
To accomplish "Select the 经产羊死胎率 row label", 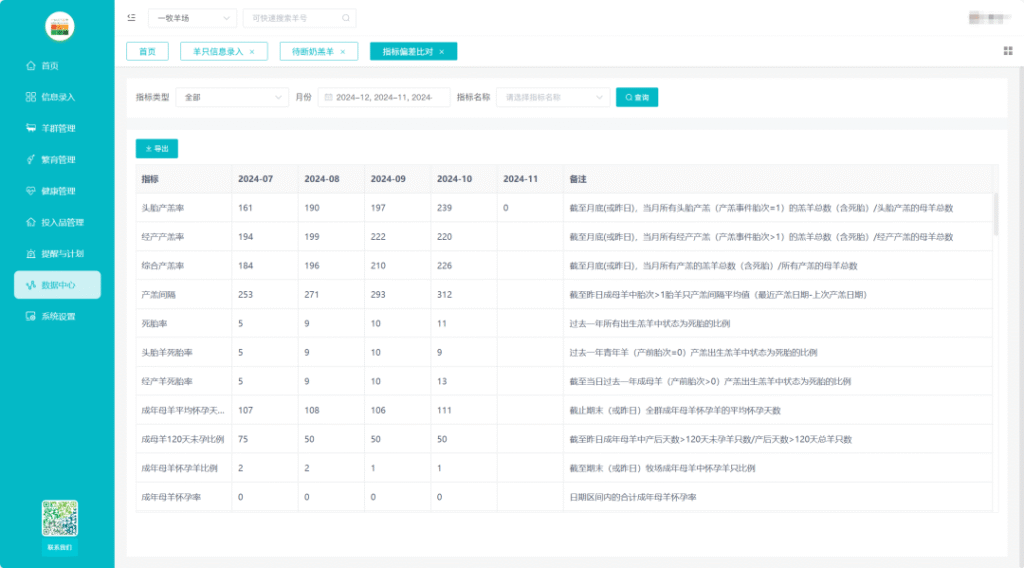I will click(x=167, y=381).
